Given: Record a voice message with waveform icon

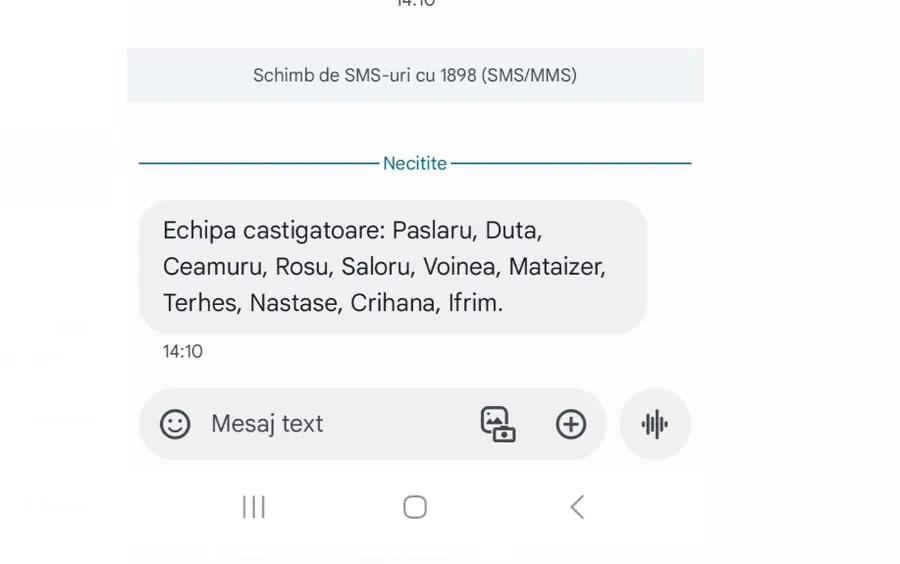Looking at the screenshot, I should pos(655,424).
